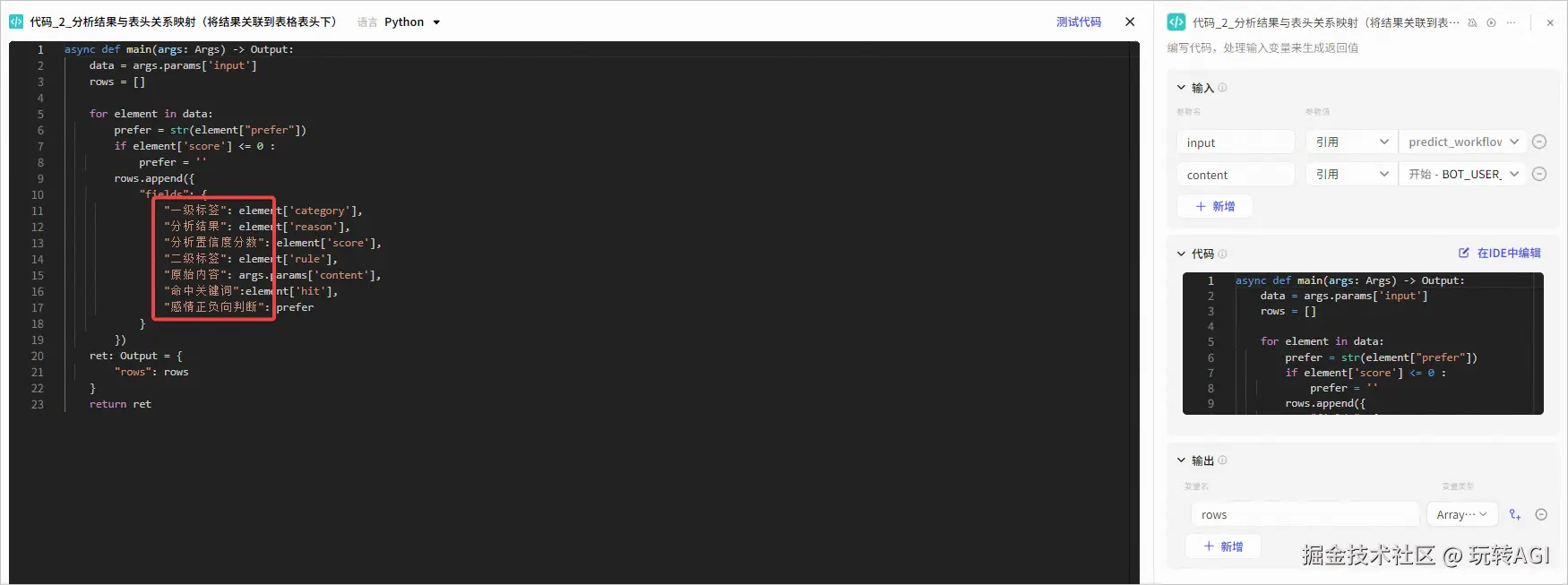This screenshot has height=585, width=1568.
Task: Remove the content parameter row
Action: [1539, 174]
